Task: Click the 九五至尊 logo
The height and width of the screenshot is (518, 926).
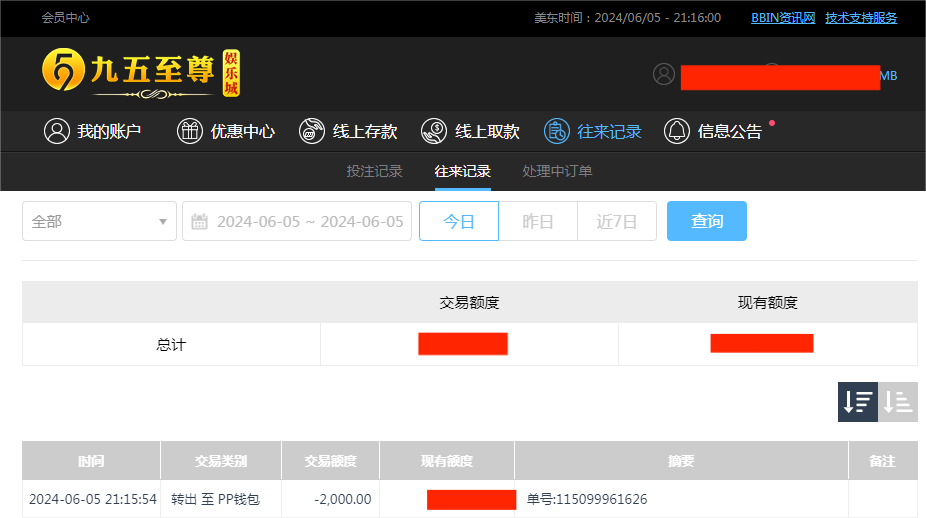Action: (x=141, y=73)
